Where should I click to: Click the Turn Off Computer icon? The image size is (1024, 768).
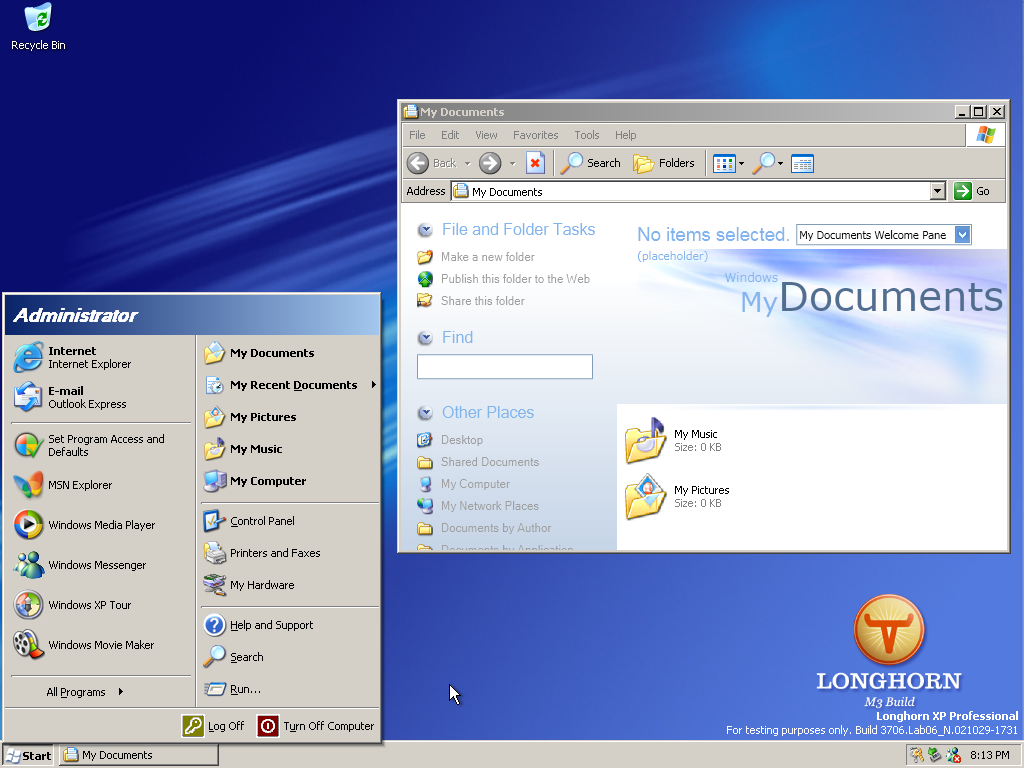pyautogui.click(x=268, y=726)
